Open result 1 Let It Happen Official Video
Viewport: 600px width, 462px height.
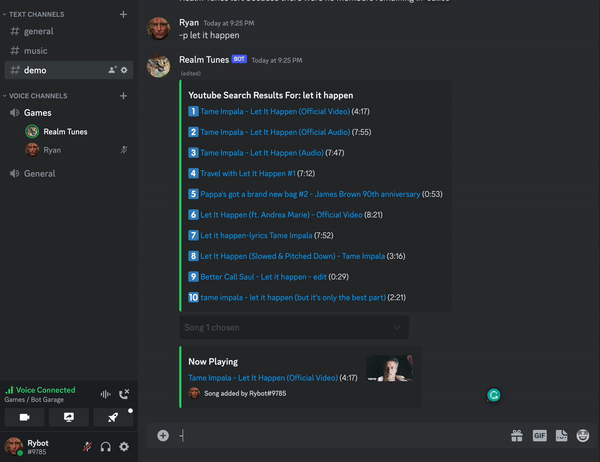point(275,111)
